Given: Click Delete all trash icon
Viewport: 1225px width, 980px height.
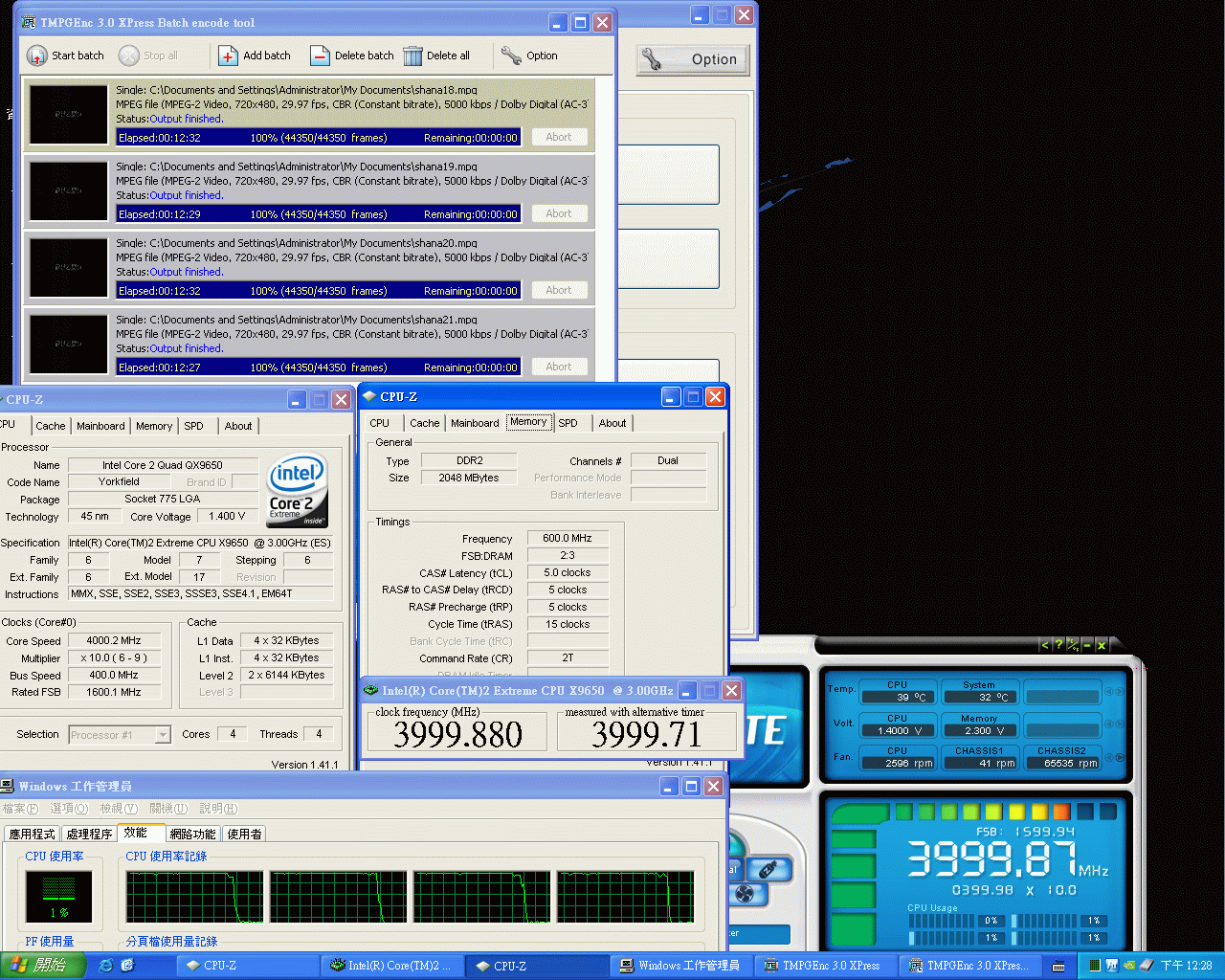Looking at the screenshot, I should pos(412,56).
